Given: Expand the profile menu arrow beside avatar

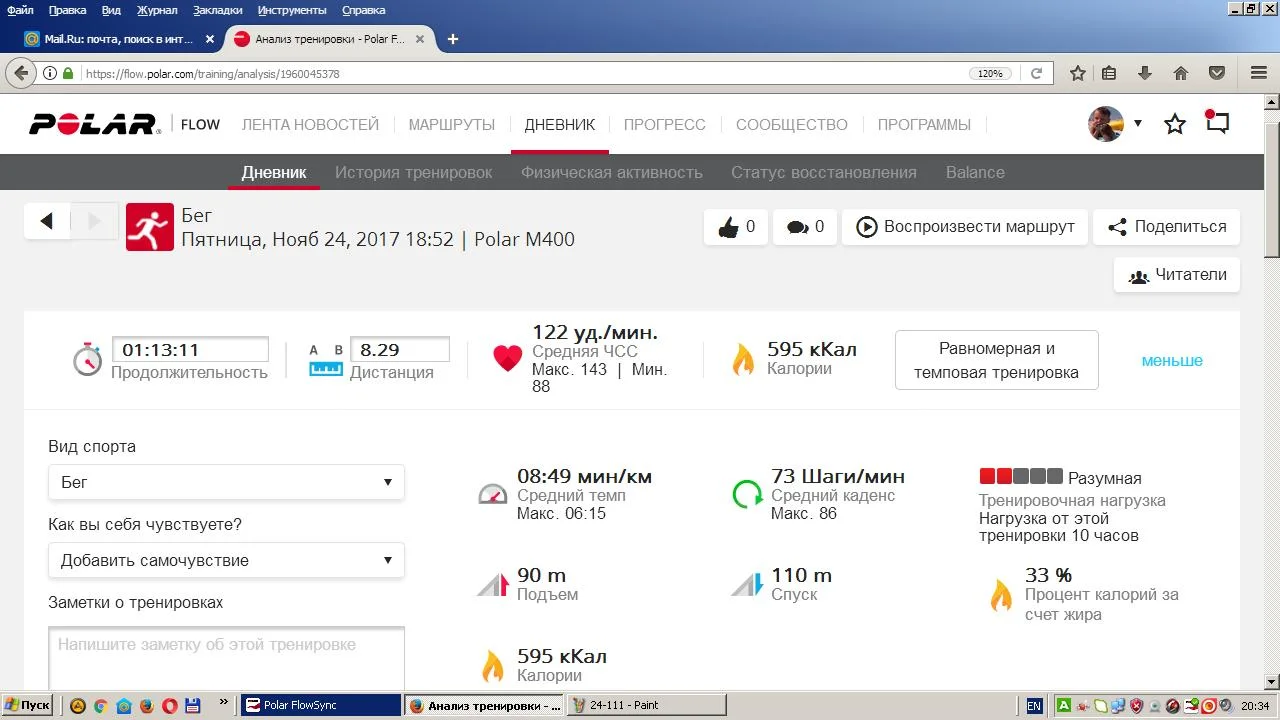Looking at the screenshot, I should pos(1138,124).
